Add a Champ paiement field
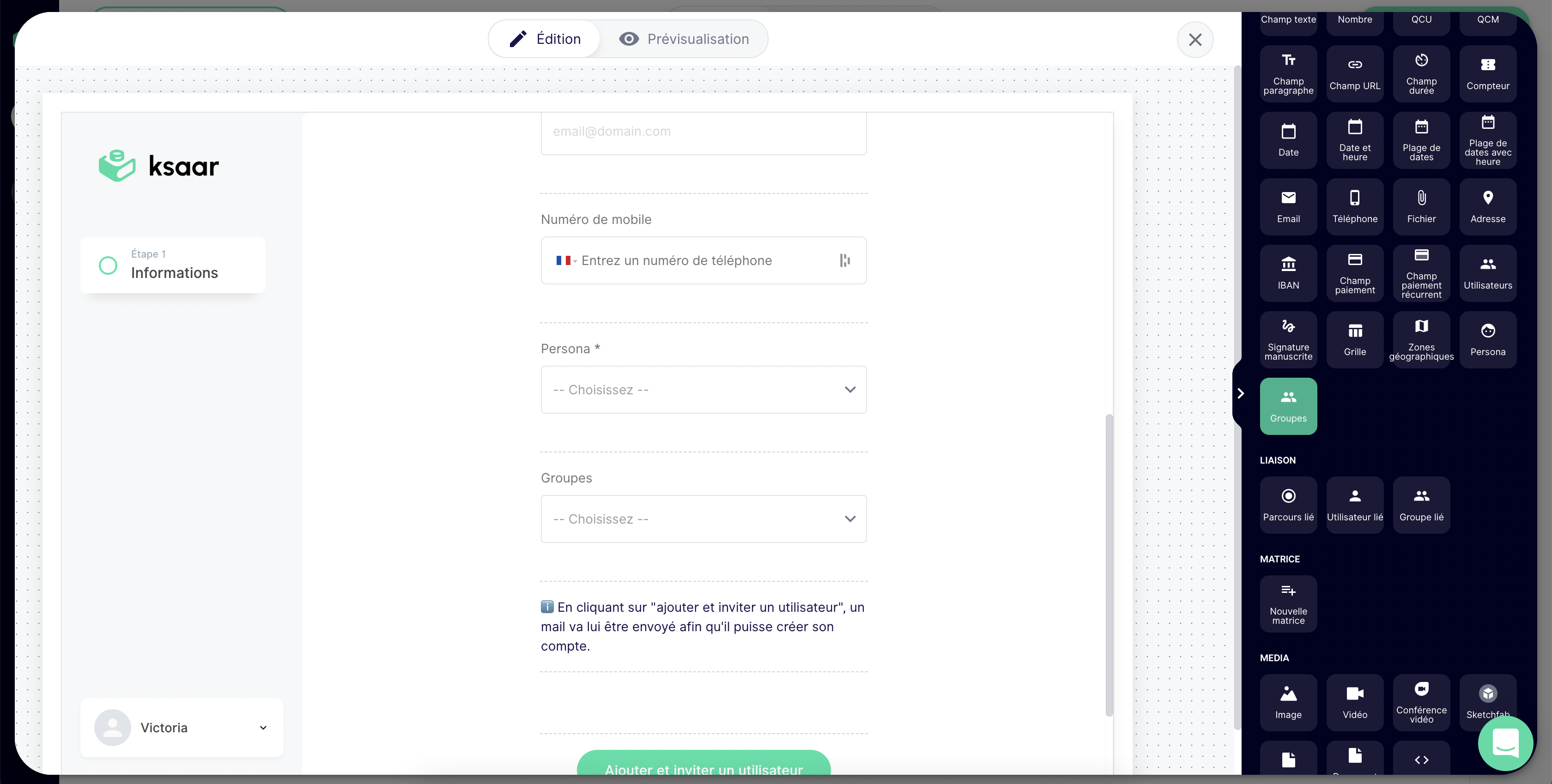 pyautogui.click(x=1354, y=273)
